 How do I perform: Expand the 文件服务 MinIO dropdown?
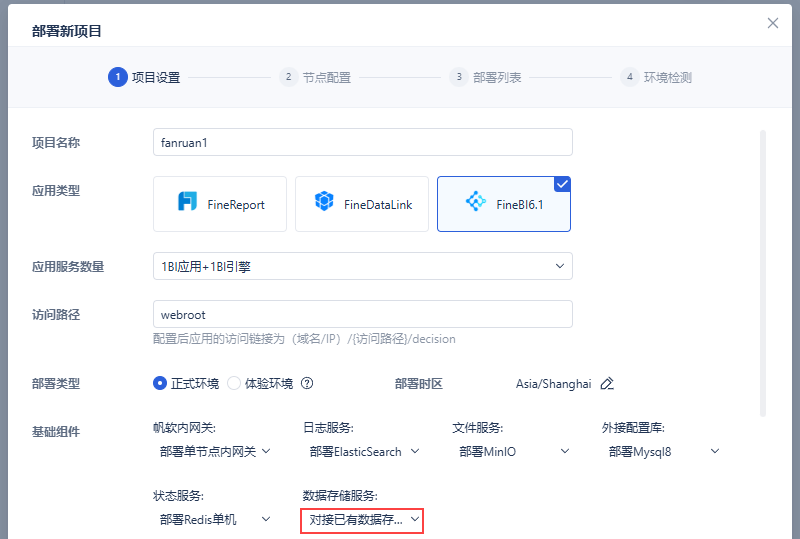pyautogui.click(x=514, y=451)
